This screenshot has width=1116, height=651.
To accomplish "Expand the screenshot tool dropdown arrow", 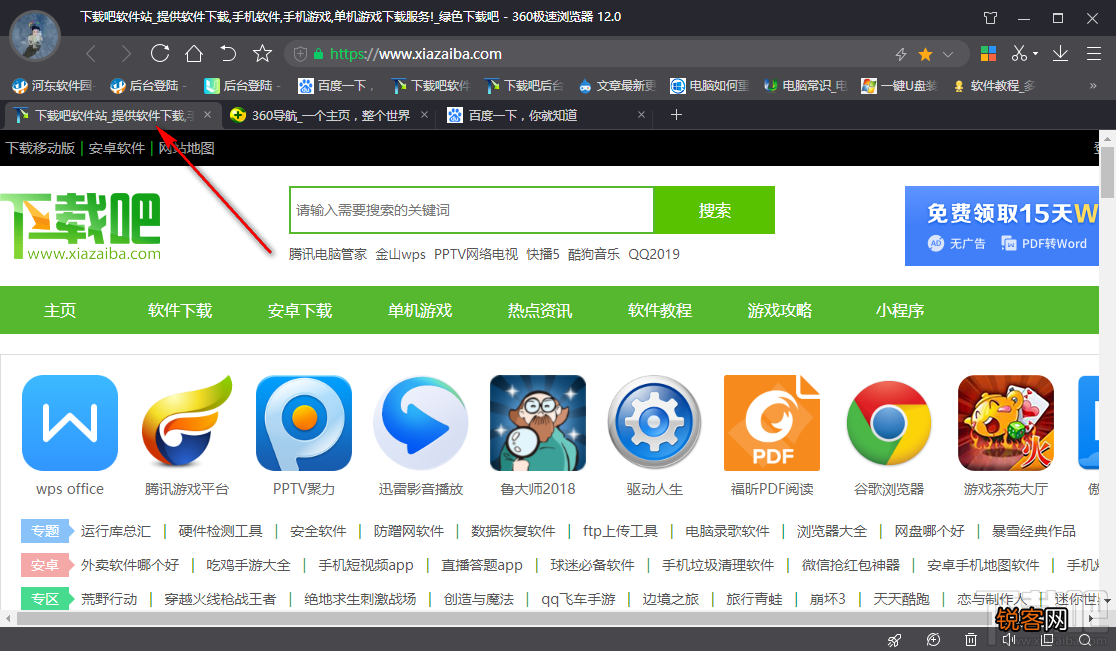I will (x=1035, y=54).
